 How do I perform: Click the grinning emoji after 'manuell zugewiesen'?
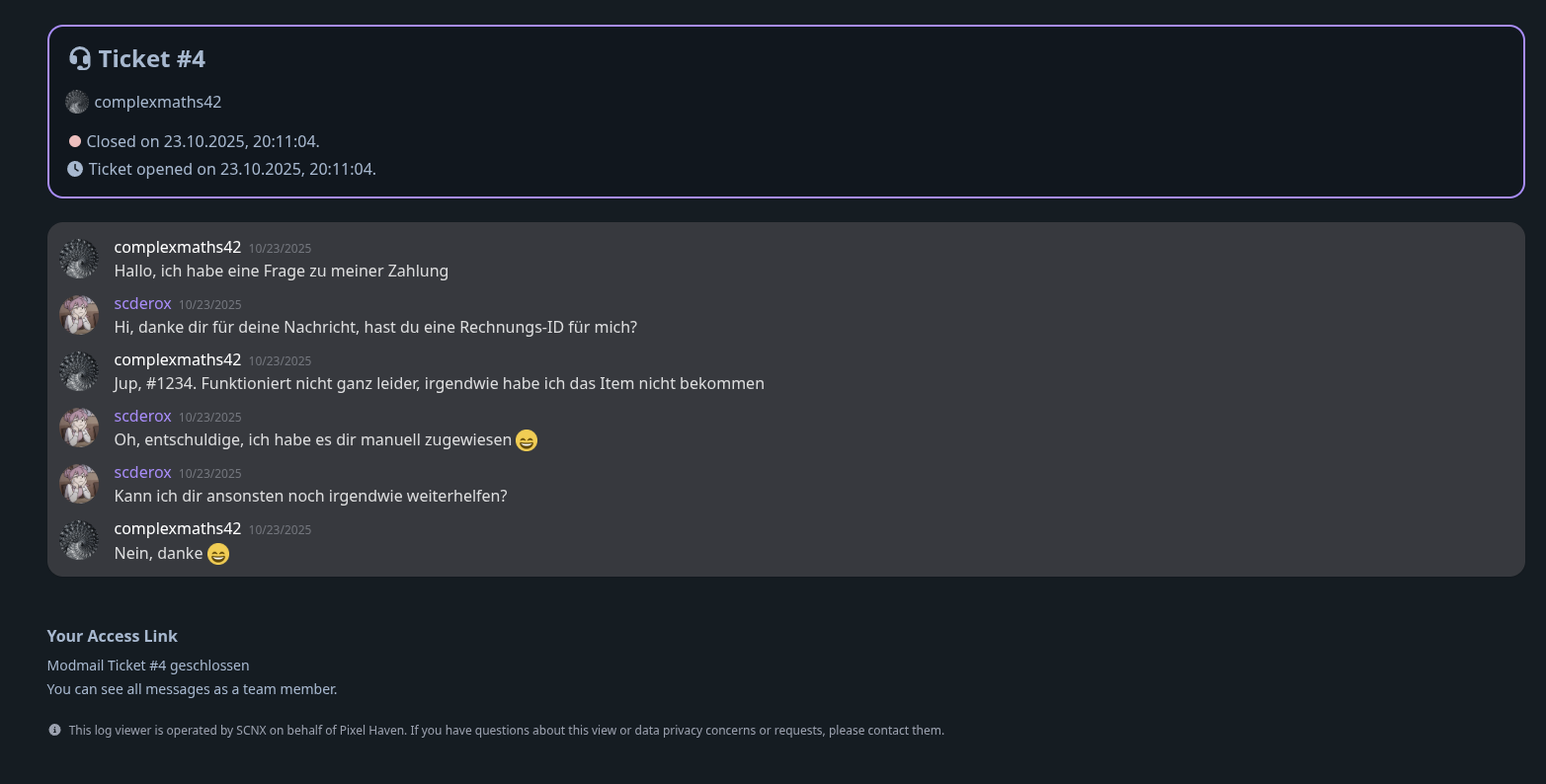(x=527, y=440)
